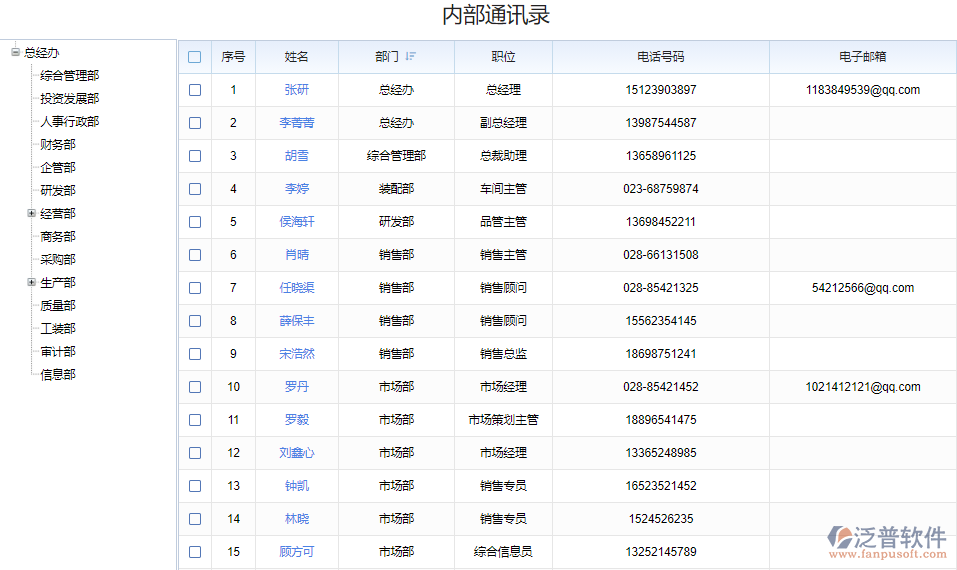Open the contact name 侯海轩

click(296, 222)
